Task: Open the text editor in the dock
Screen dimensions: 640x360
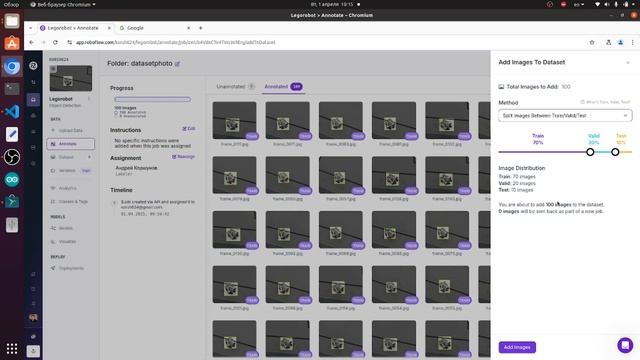Action: 12,134
